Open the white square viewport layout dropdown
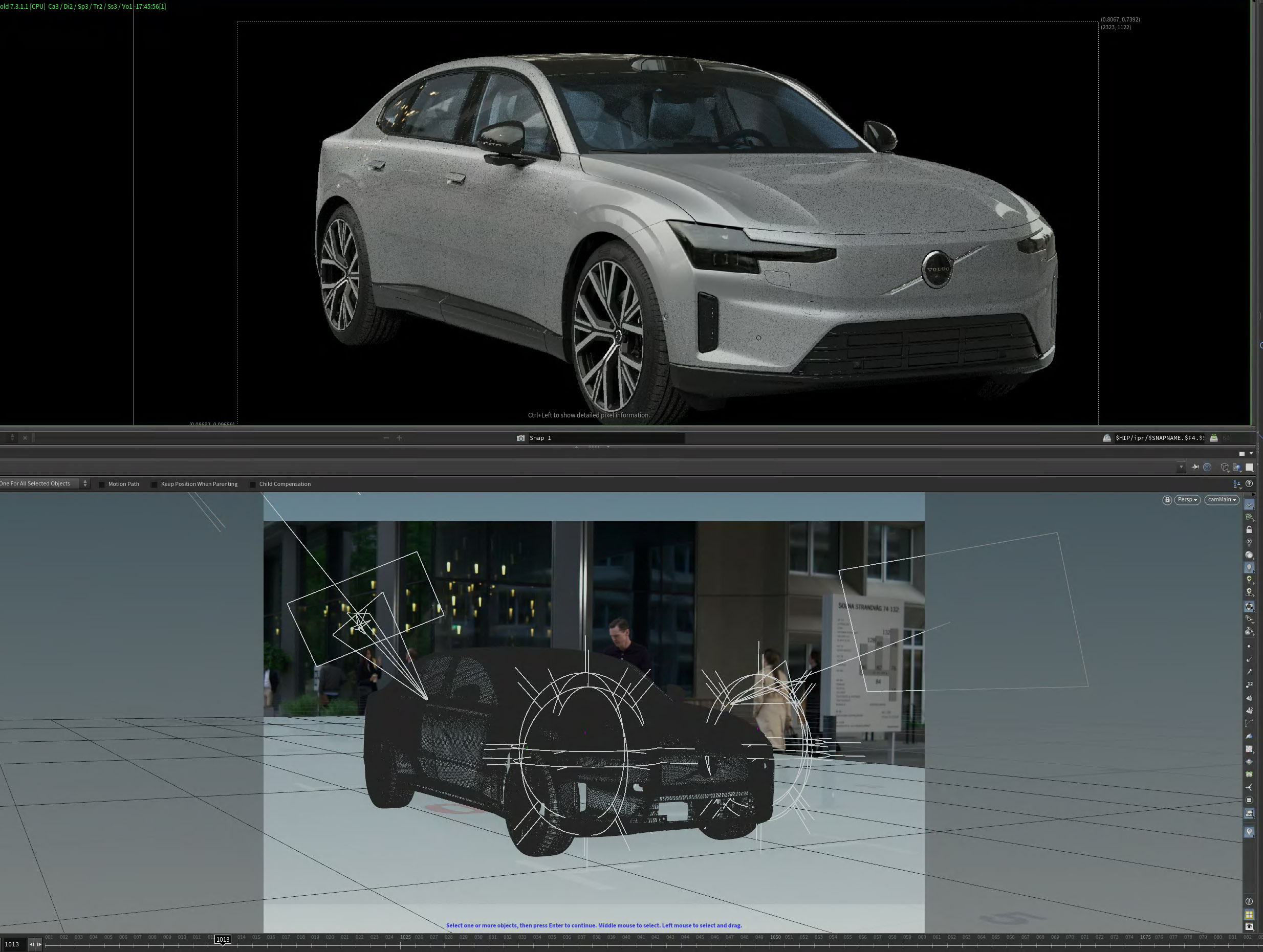 (1249, 468)
